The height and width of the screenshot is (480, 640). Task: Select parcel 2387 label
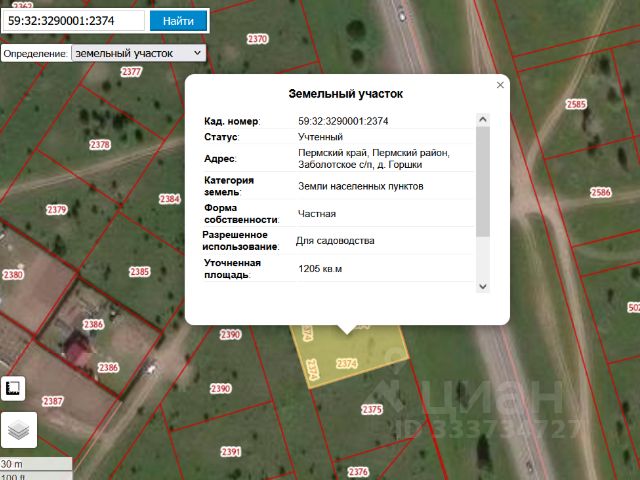point(53,401)
